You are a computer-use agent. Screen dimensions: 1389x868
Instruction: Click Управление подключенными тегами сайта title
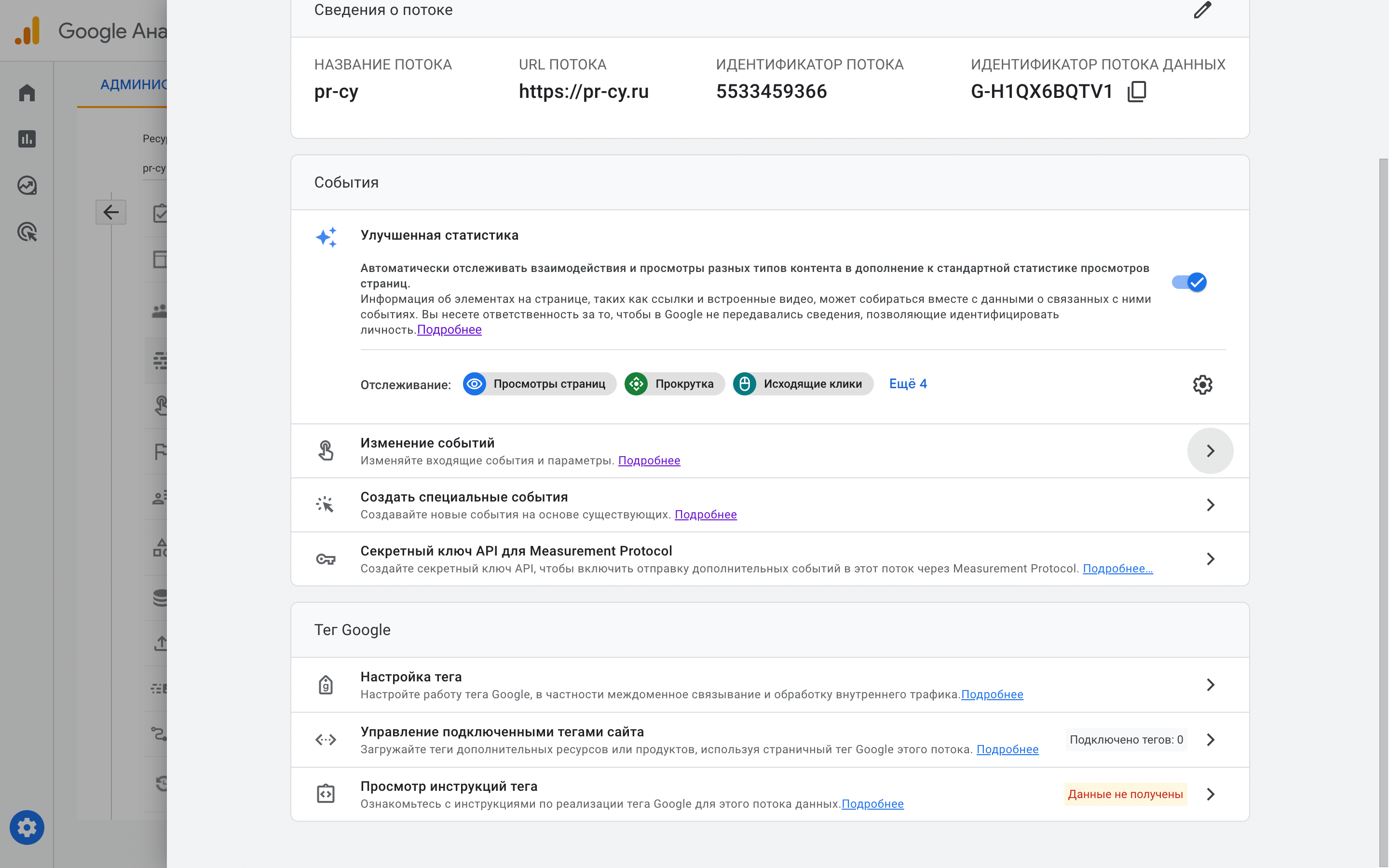(502, 732)
